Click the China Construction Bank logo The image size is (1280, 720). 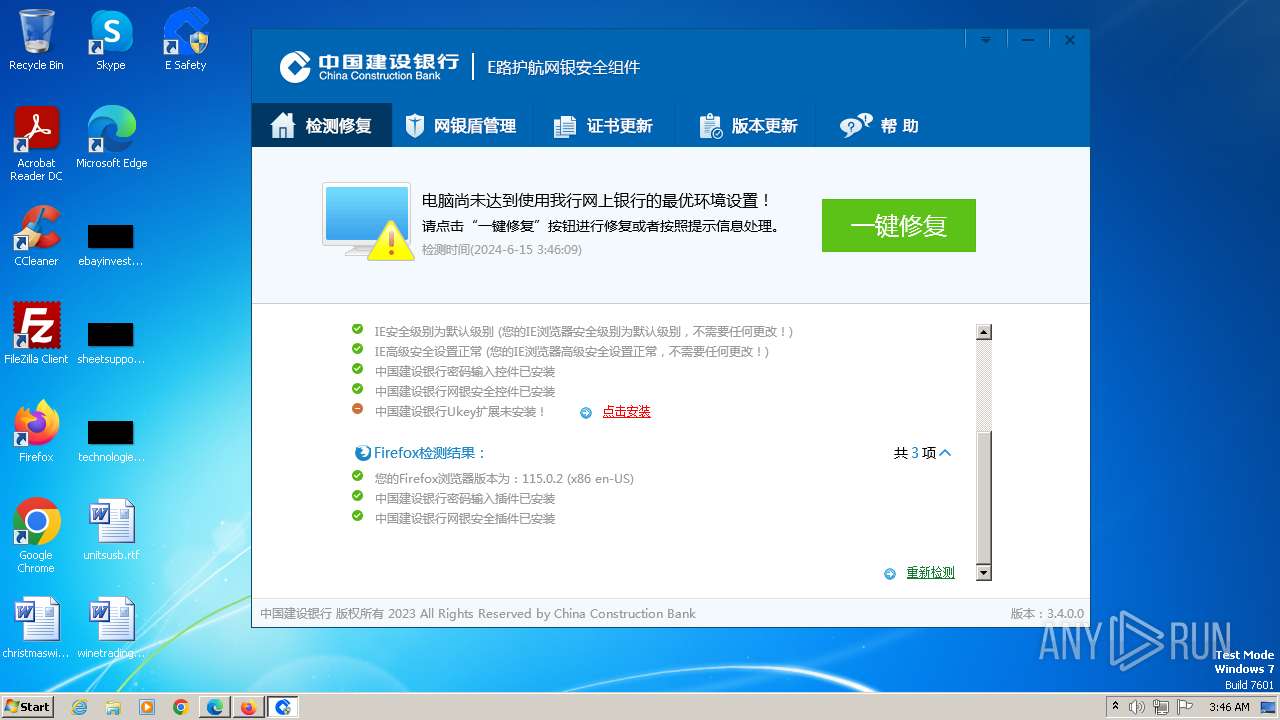point(369,67)
